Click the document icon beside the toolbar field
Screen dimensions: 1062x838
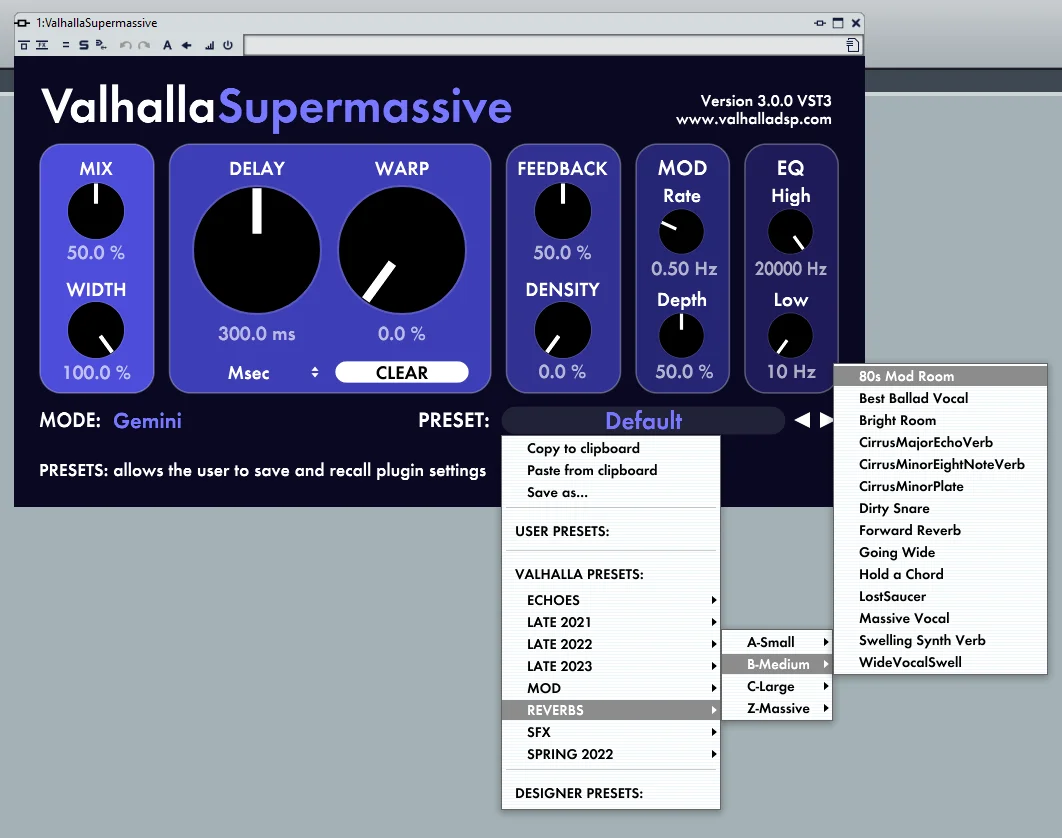[x=853, y=45]
